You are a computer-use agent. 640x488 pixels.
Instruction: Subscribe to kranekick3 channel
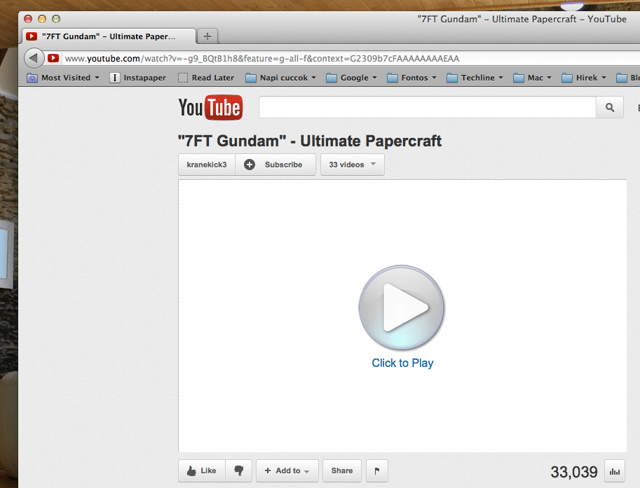pos(276,164)
